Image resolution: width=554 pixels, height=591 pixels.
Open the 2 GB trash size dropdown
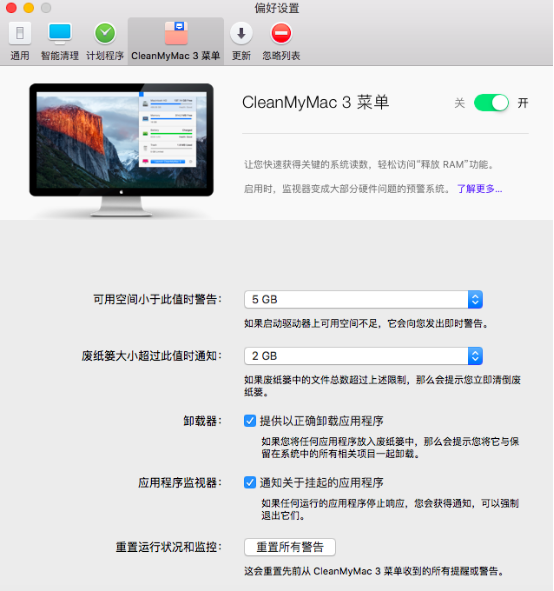363,356
